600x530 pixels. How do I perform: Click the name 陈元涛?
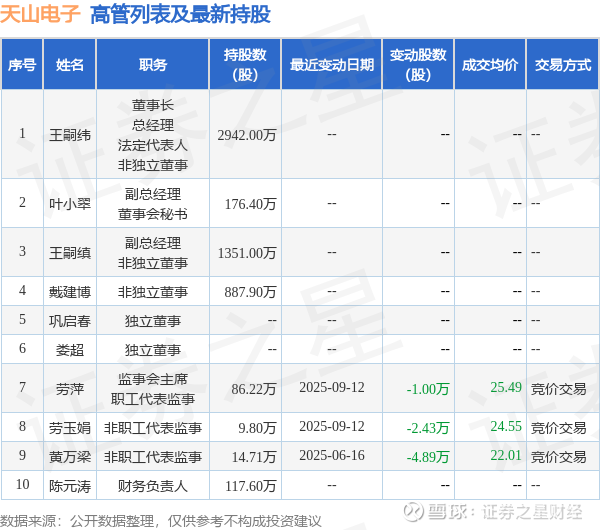(x=70, y=486)
